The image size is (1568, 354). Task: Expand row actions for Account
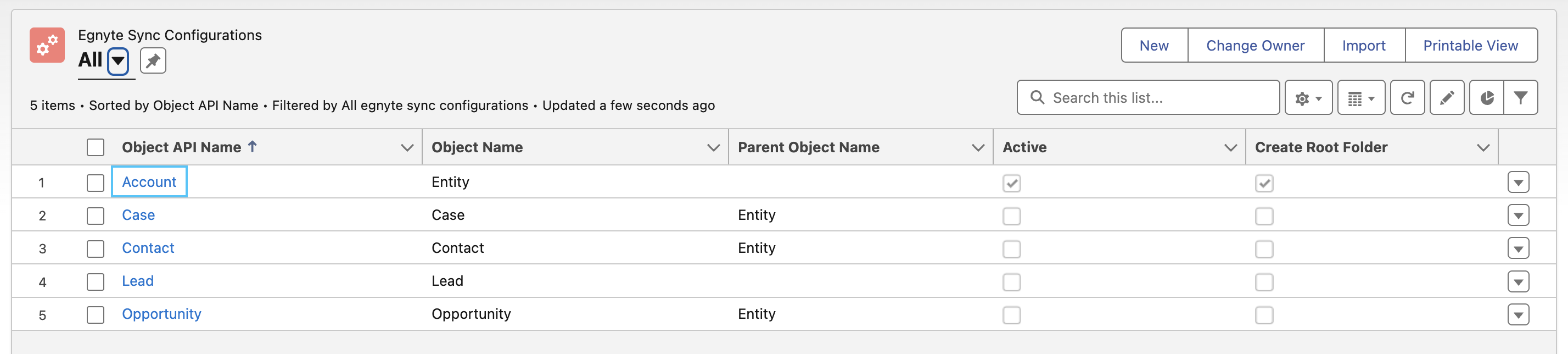tap(1518, 182)
